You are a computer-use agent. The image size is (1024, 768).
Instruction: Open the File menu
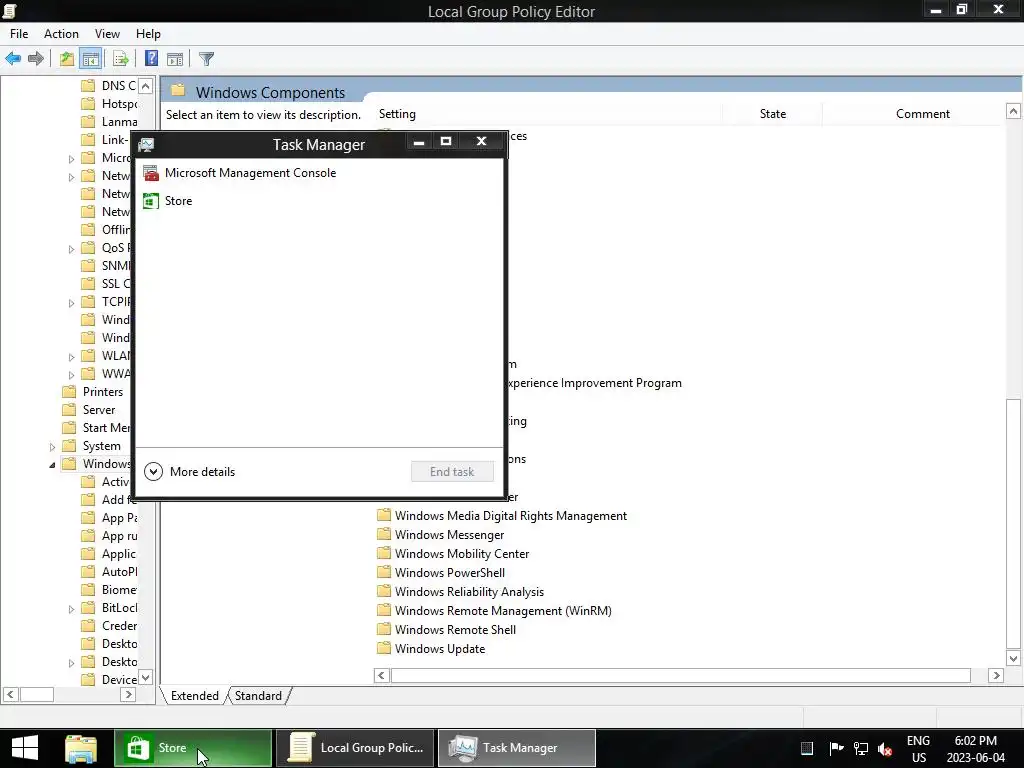tap(19, 34)
